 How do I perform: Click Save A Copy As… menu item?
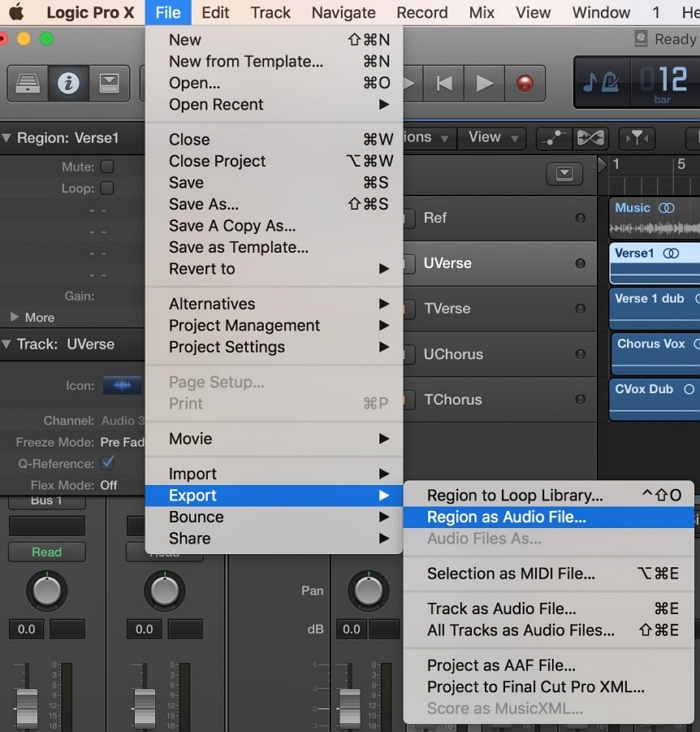pyautogui.click(x=274, y=225)
